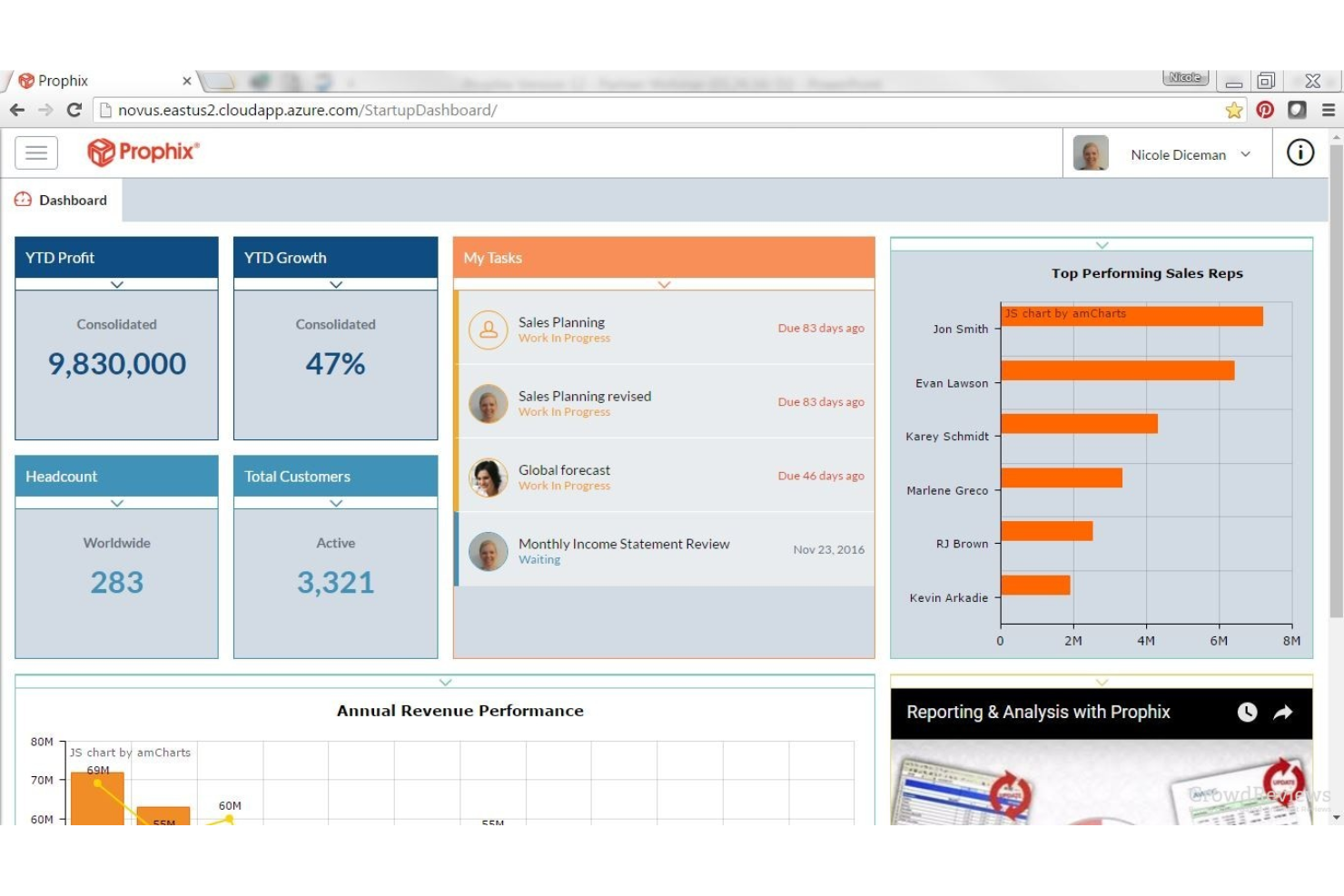Screen dimensions: 1344x896
Task: Click the video share arrow icon
Action: tap(1282, 713)
